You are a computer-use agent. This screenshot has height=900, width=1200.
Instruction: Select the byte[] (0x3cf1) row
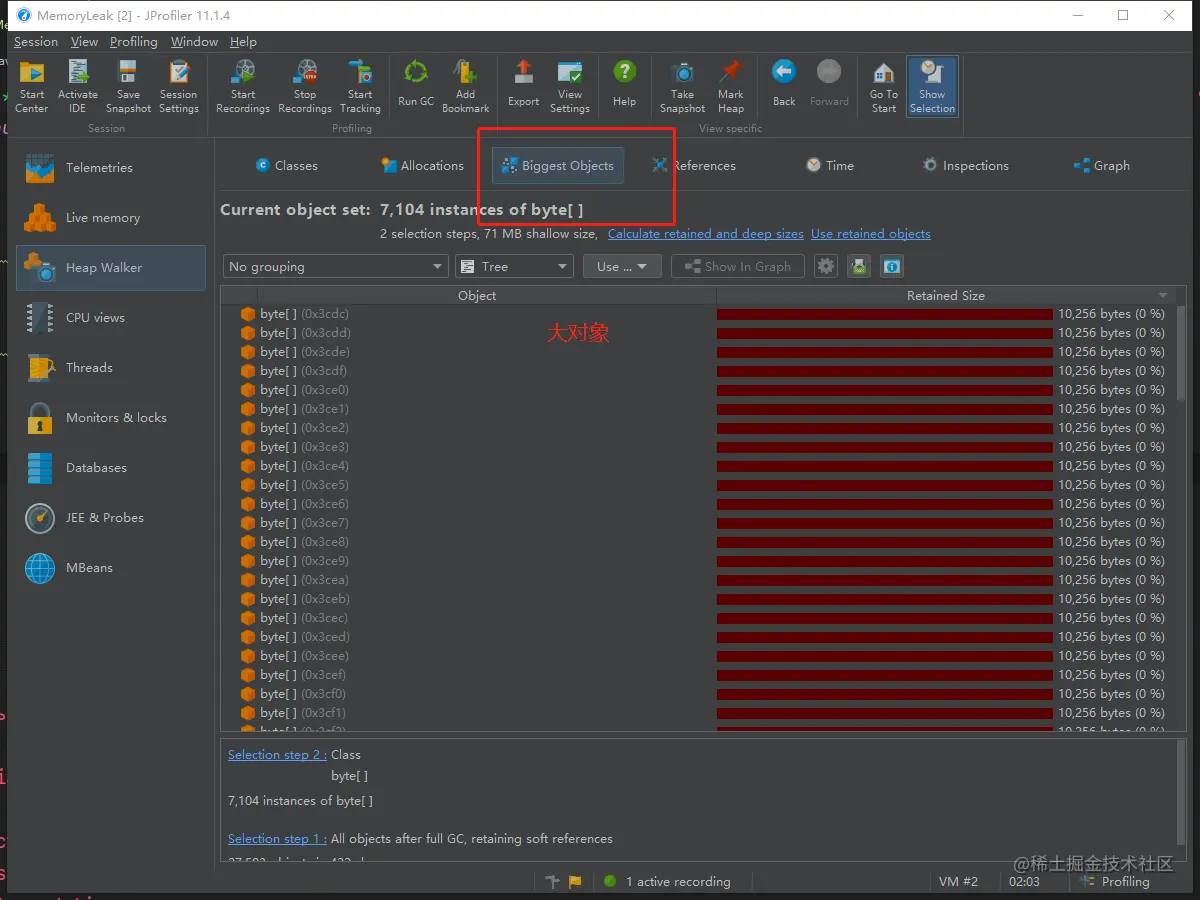tap(697, 713)
